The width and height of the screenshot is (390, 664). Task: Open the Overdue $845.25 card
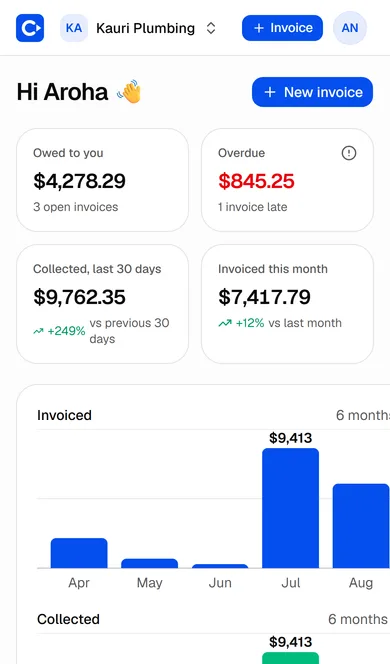click(288, 180)
